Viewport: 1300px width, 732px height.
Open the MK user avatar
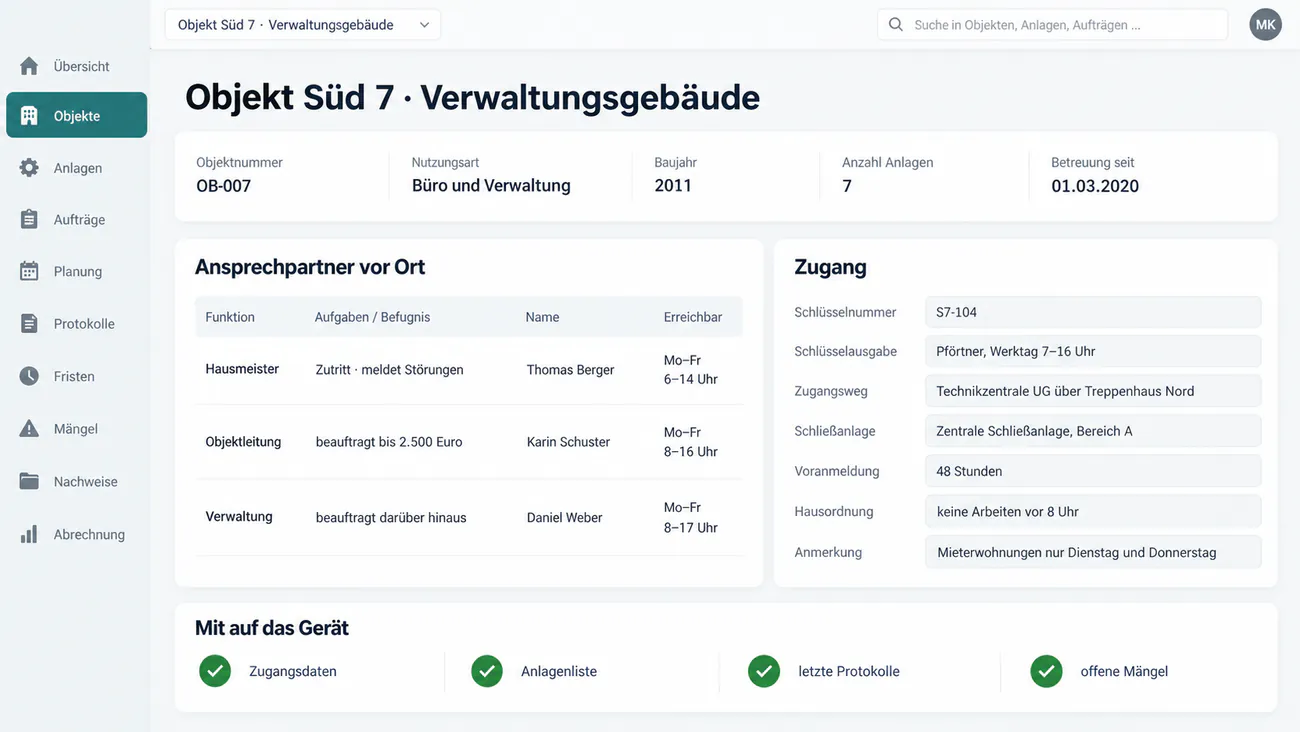[x=1265, y=25]
